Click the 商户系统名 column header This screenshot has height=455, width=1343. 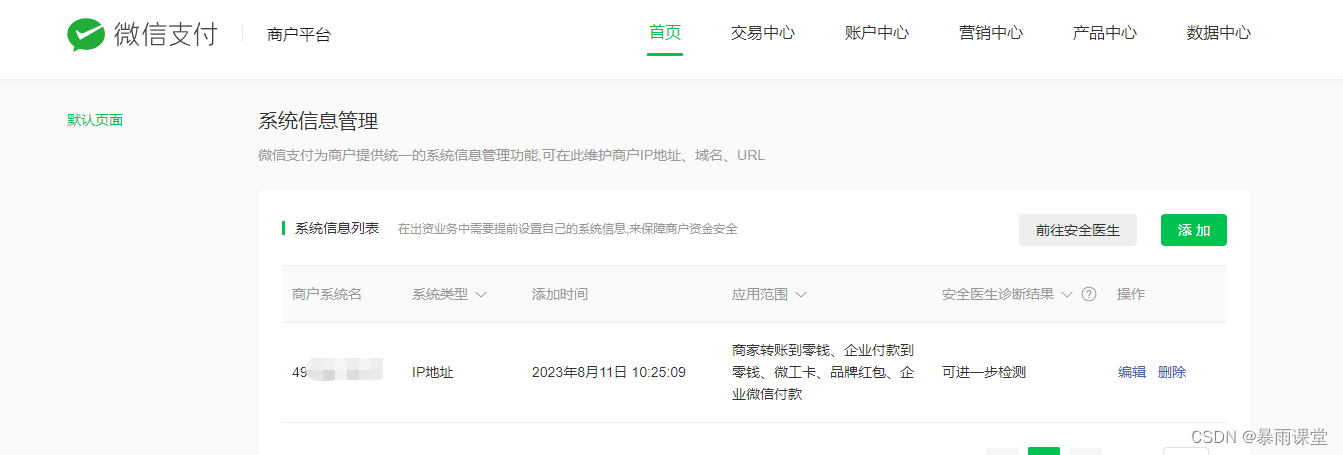coord(327,294)
